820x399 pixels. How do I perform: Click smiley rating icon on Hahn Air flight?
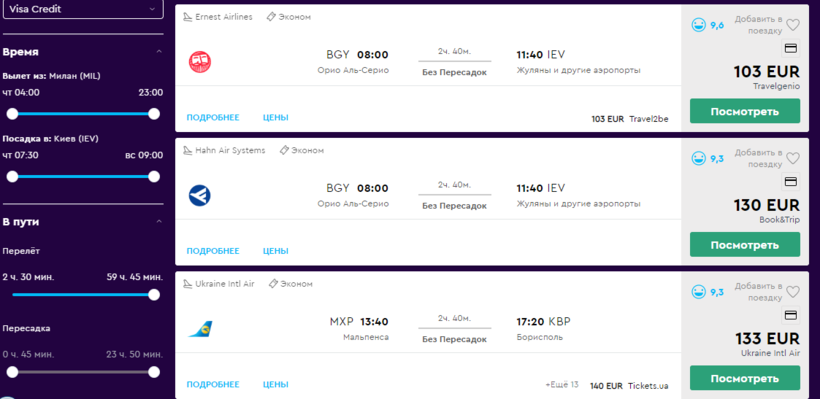699,158
